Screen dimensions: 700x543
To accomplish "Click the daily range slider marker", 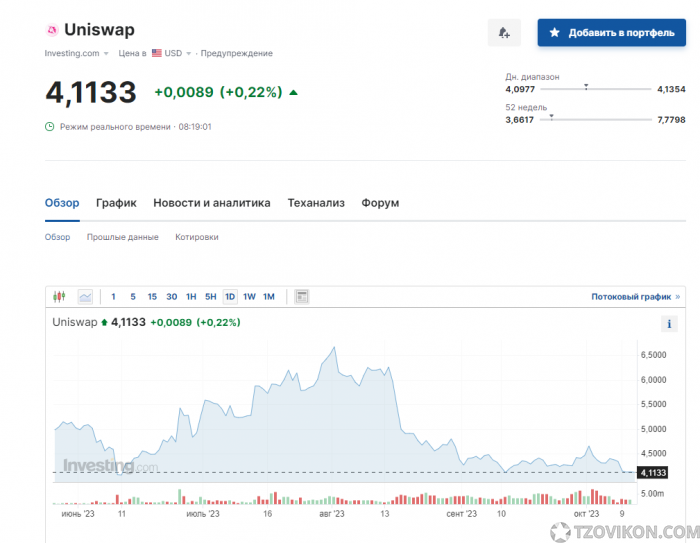I will pyautogui.click(x=586, y=87).
